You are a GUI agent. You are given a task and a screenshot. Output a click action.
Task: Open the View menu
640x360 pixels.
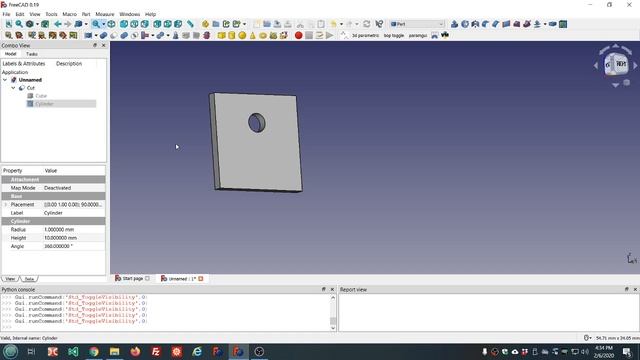coord(35,14)
